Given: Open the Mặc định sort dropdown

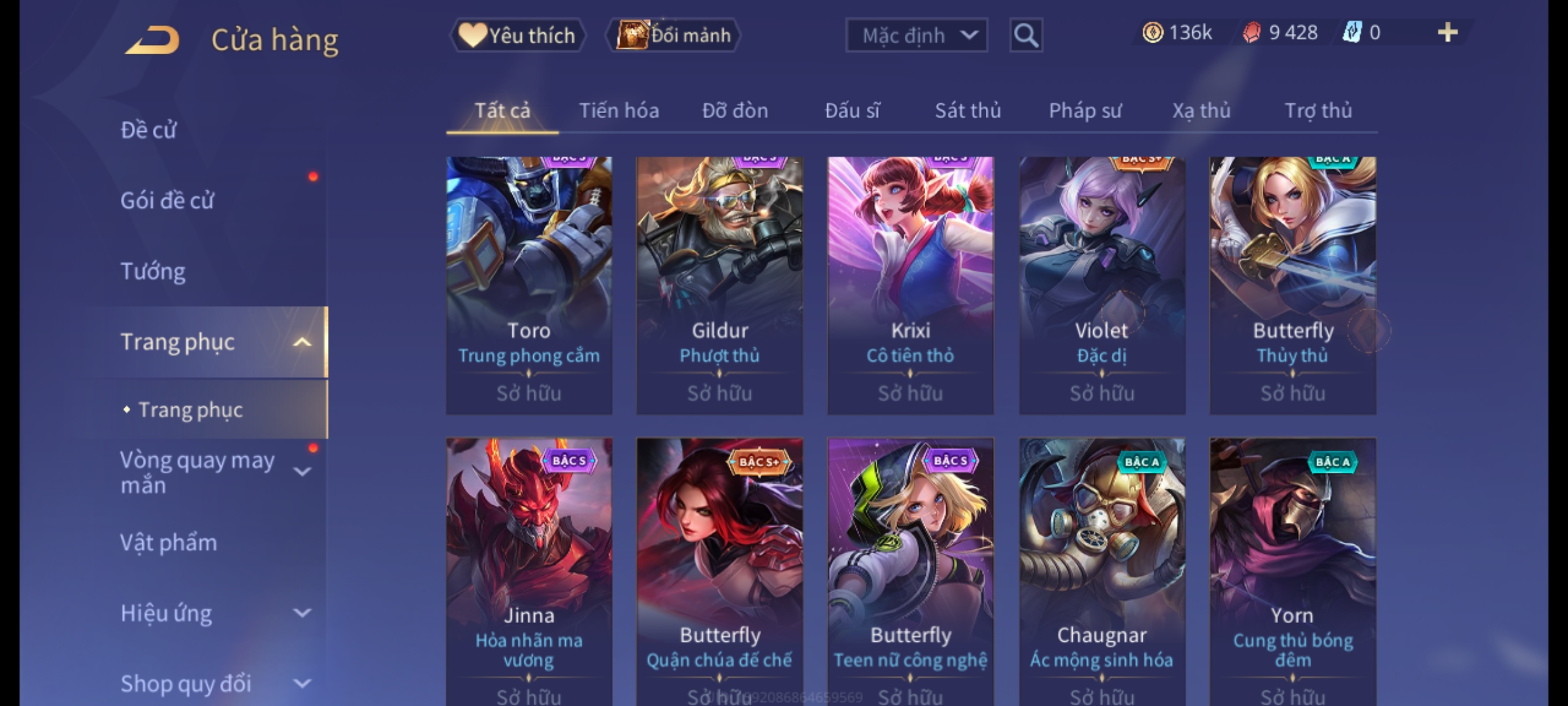Looking at the screenshot, I should click(x=916, y=35).
